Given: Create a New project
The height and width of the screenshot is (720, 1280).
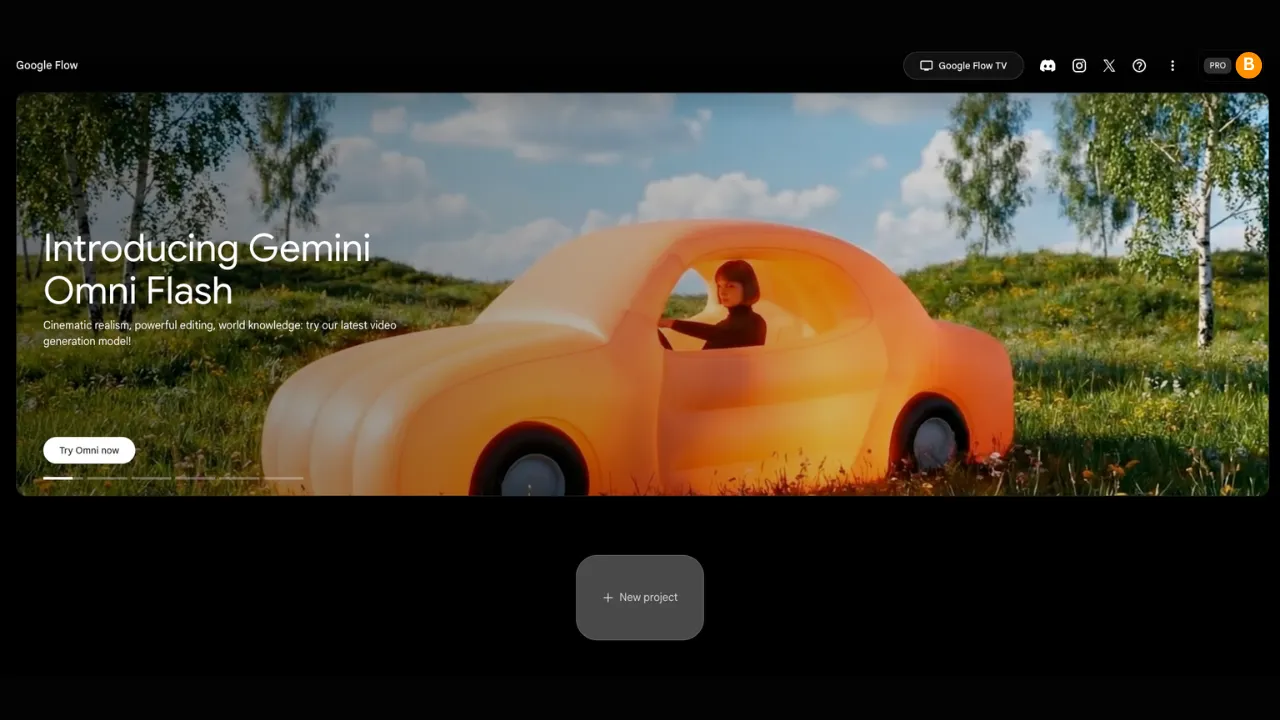Looking at the screenshot, I should (640, 597).
